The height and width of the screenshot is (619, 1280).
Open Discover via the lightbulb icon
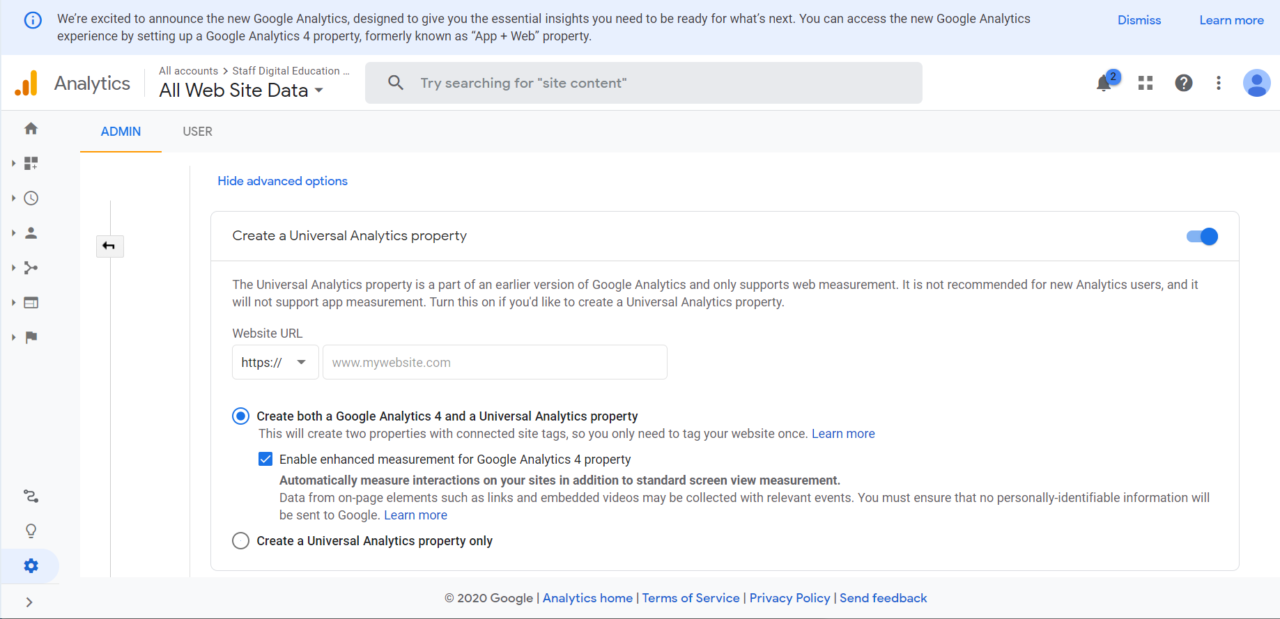30,530
